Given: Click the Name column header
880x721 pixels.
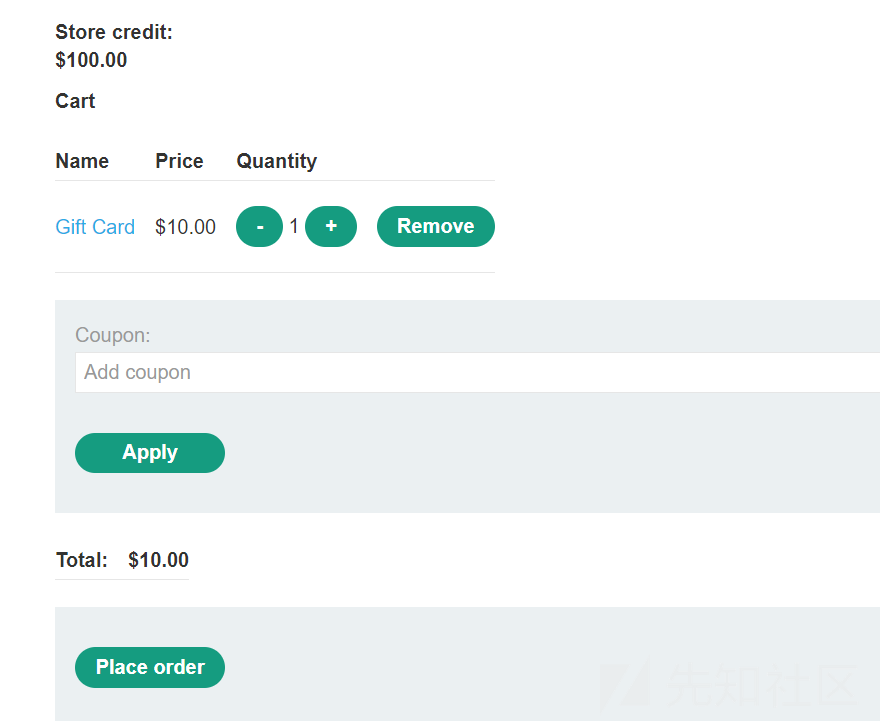Looking at the screenshot, I should coord(82,162).
